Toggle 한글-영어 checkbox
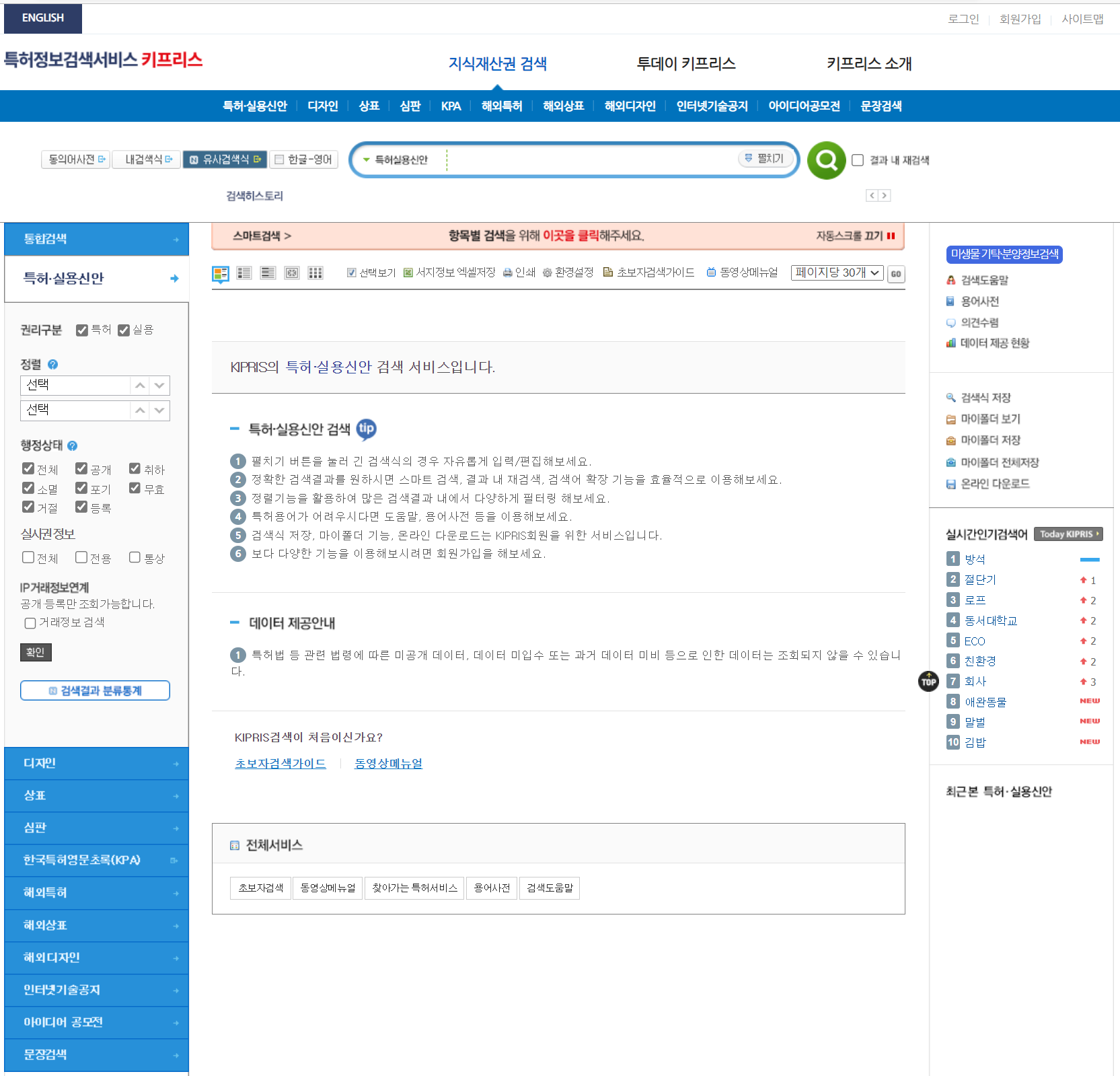The image size is (1120, 1076). click(279, 159)
